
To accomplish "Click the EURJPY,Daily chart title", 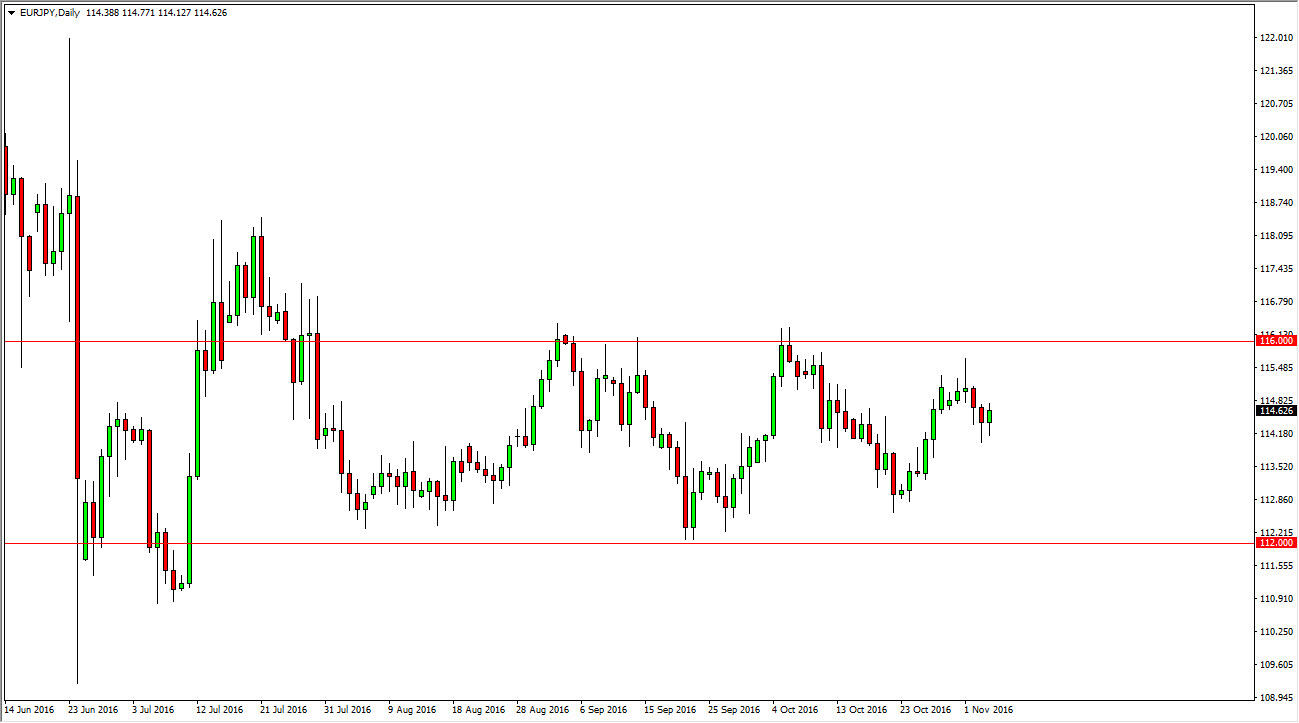I will coord(52,13).
